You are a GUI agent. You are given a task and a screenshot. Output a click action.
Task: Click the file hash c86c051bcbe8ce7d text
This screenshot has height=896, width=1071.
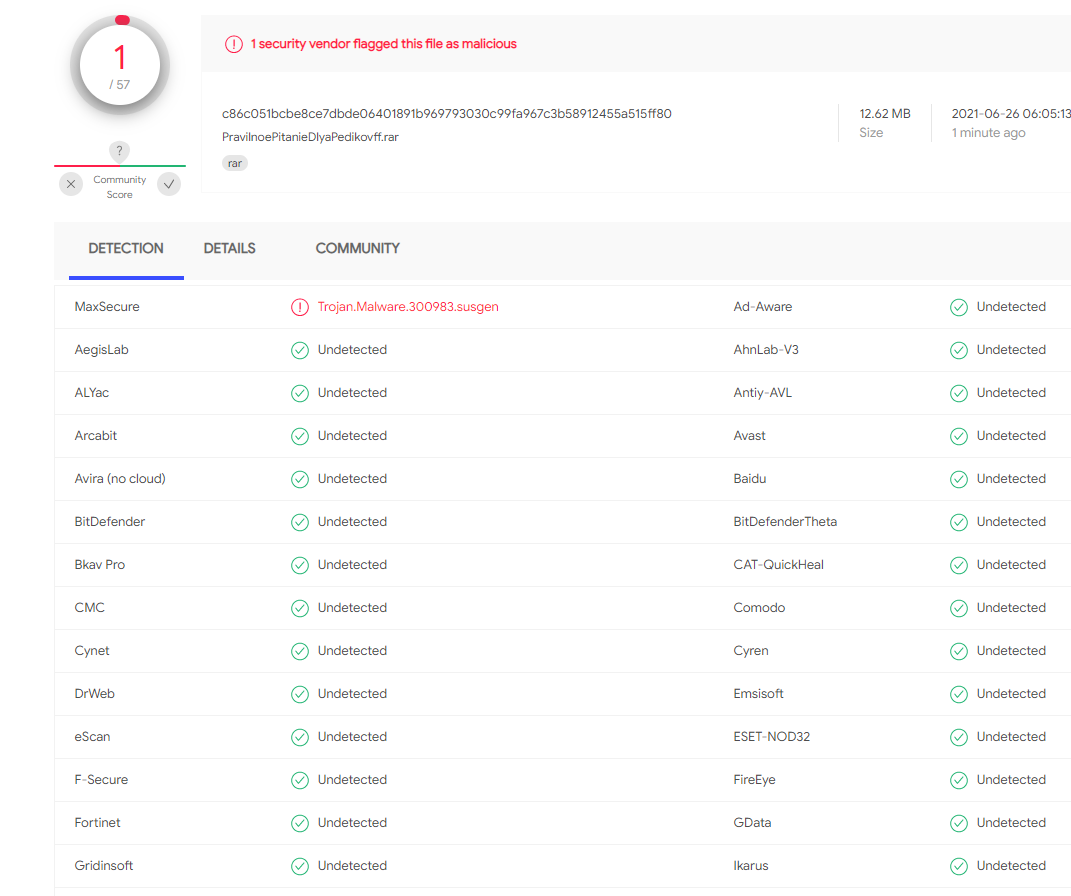(x=447, y=113)
